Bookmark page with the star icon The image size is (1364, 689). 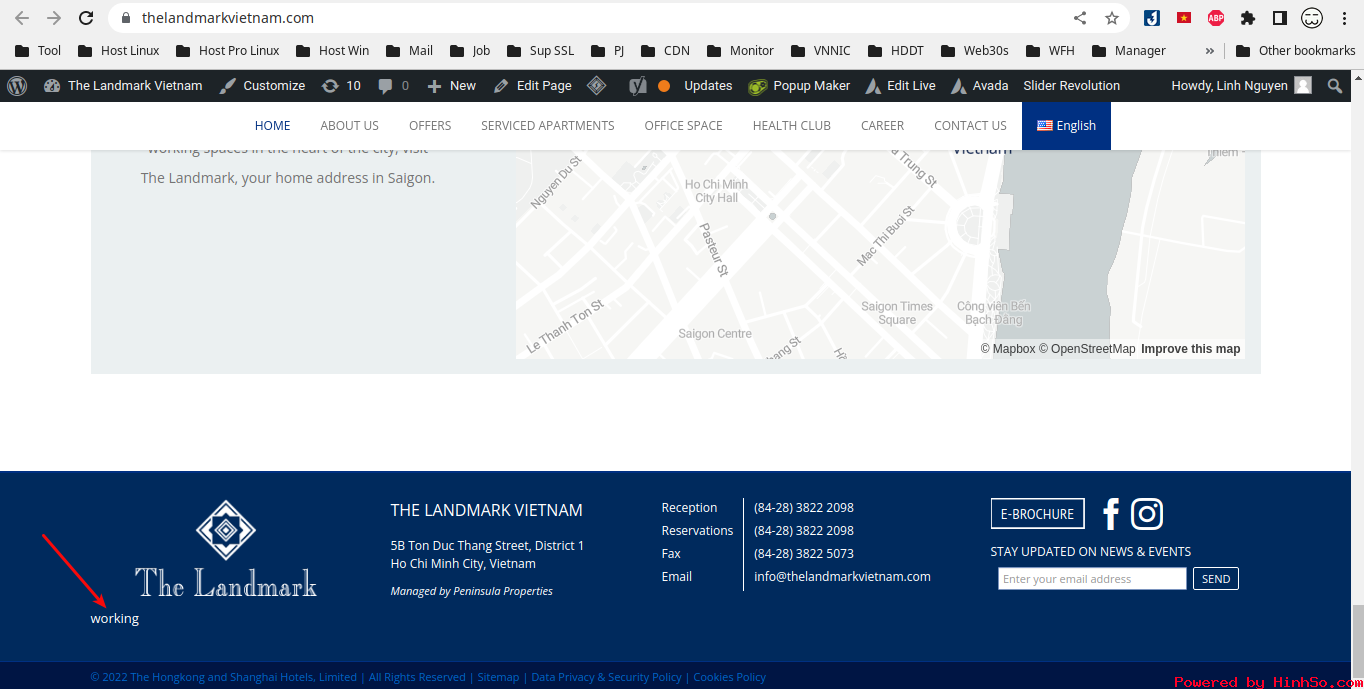point(1112,18)
